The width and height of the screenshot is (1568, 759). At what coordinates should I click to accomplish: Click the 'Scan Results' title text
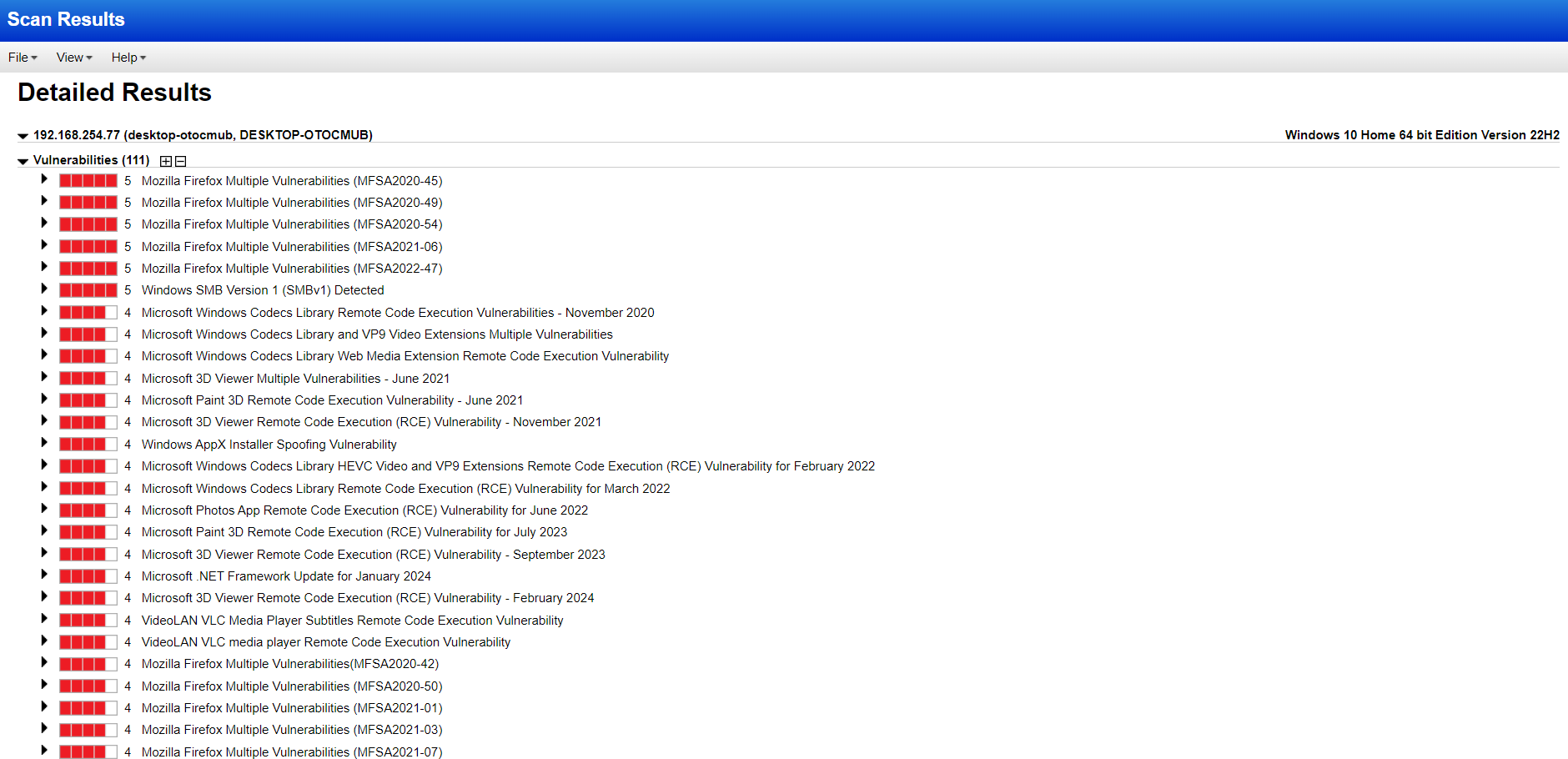(66, 19)
